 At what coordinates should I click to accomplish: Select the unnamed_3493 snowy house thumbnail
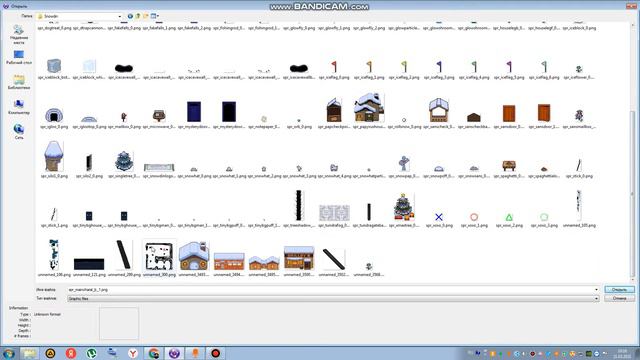194,256
